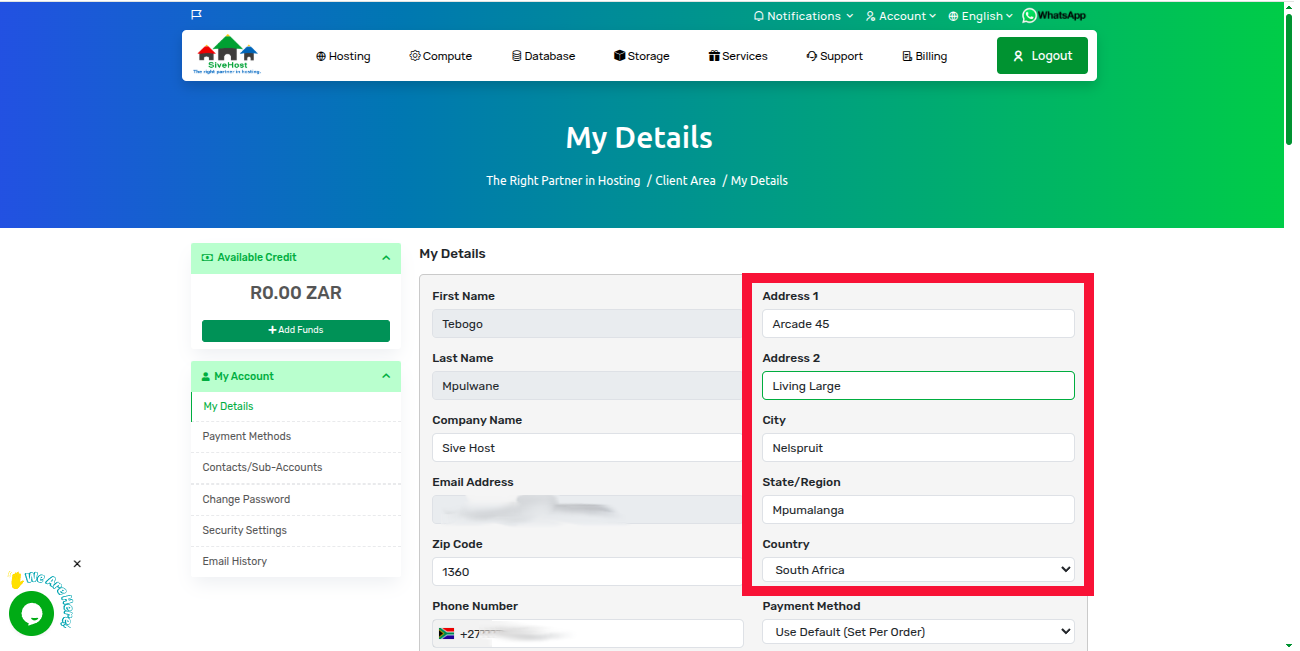
Task: Open the Billing menu
Action: coord(924,56)
